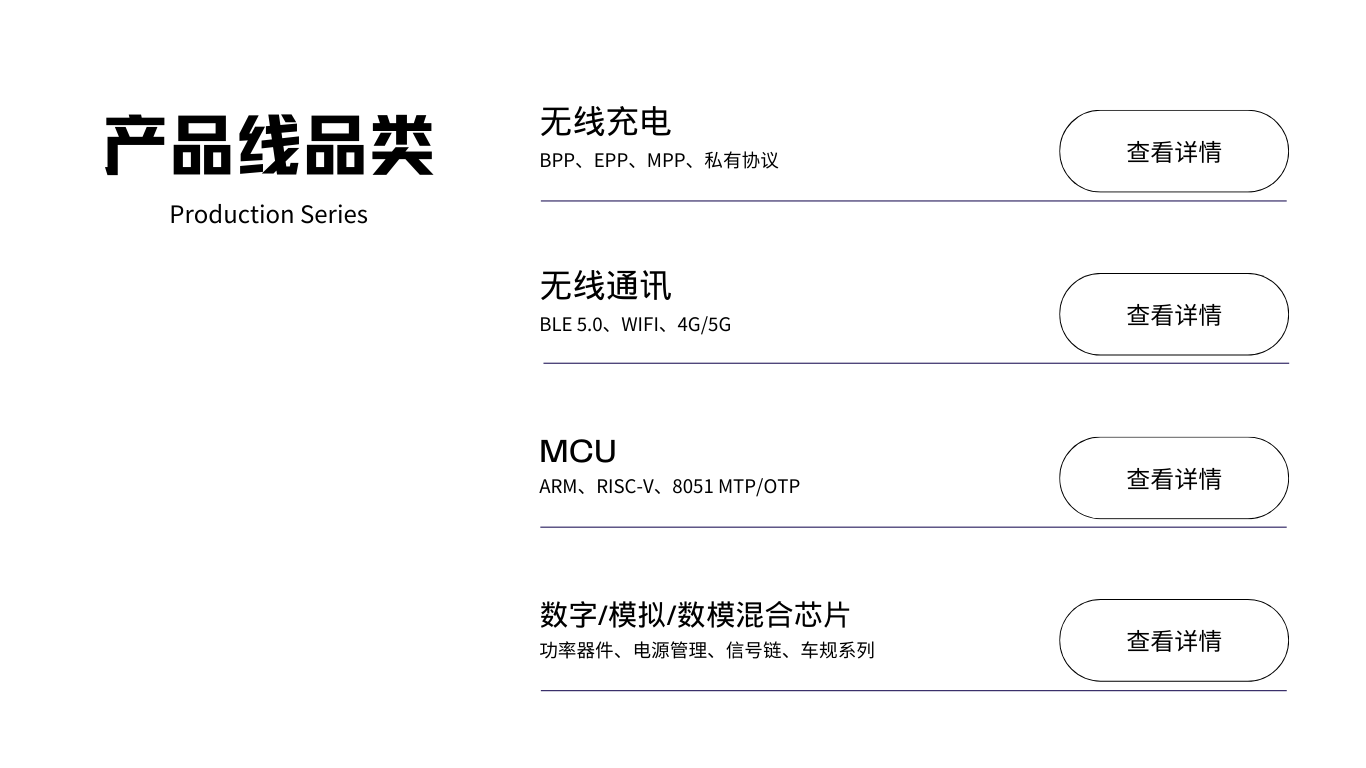Select the divider line below 无线通讯
Image resolution: width=1366 pixels, height=768 pixels.
pos(915,363)
